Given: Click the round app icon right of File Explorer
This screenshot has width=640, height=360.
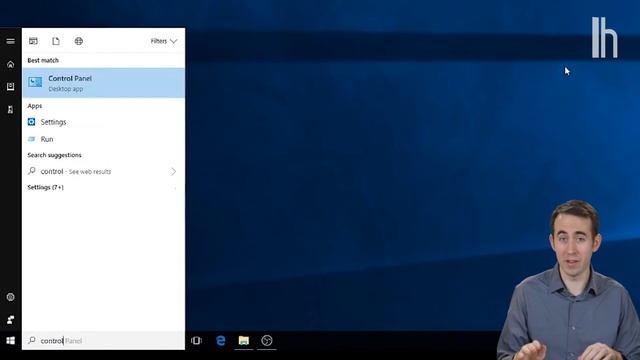Looking at the screenshot, I should click(x=267, y=340).
